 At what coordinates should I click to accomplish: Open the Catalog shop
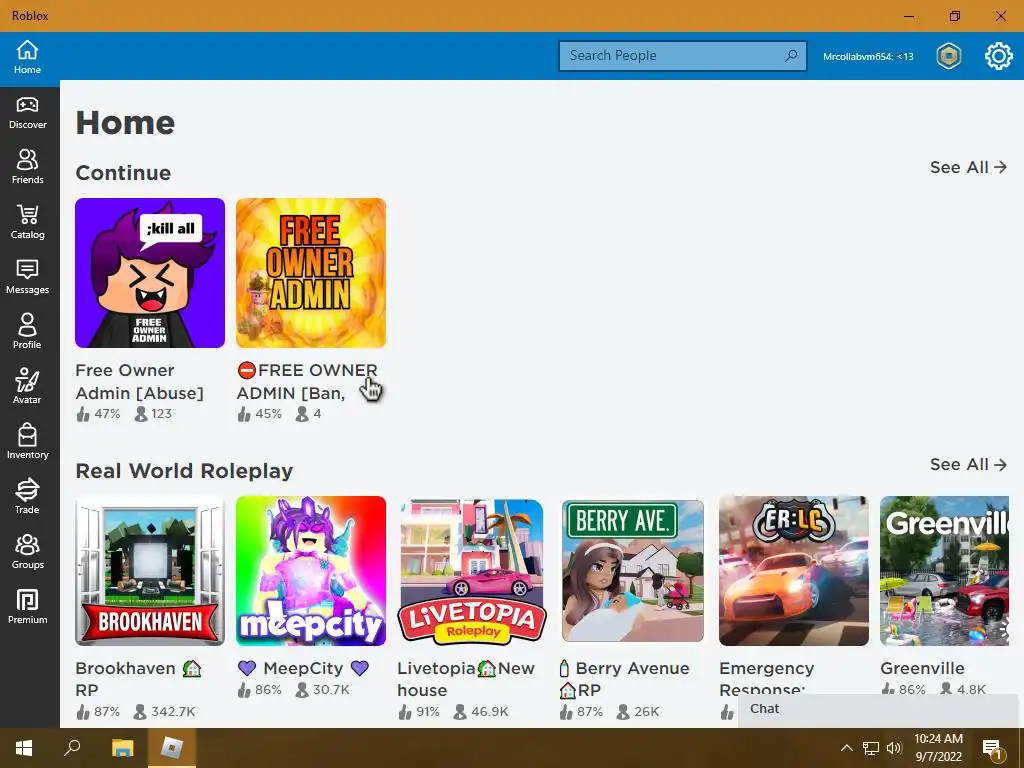point(27,223)
